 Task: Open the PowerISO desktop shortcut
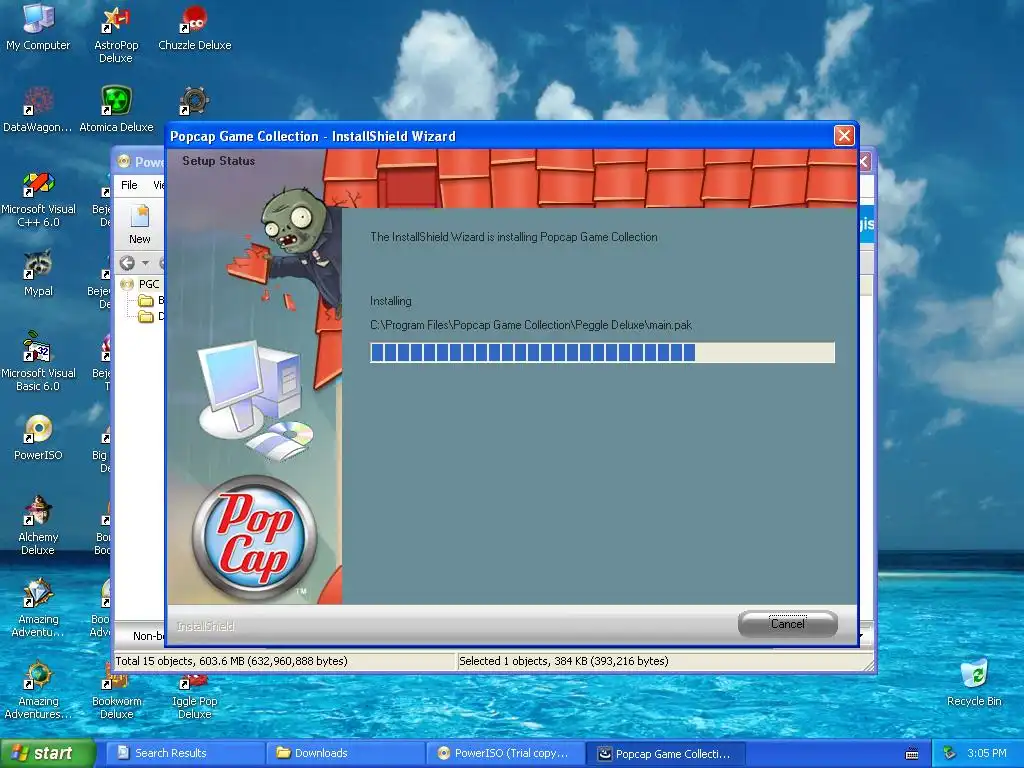coord(38,438)
